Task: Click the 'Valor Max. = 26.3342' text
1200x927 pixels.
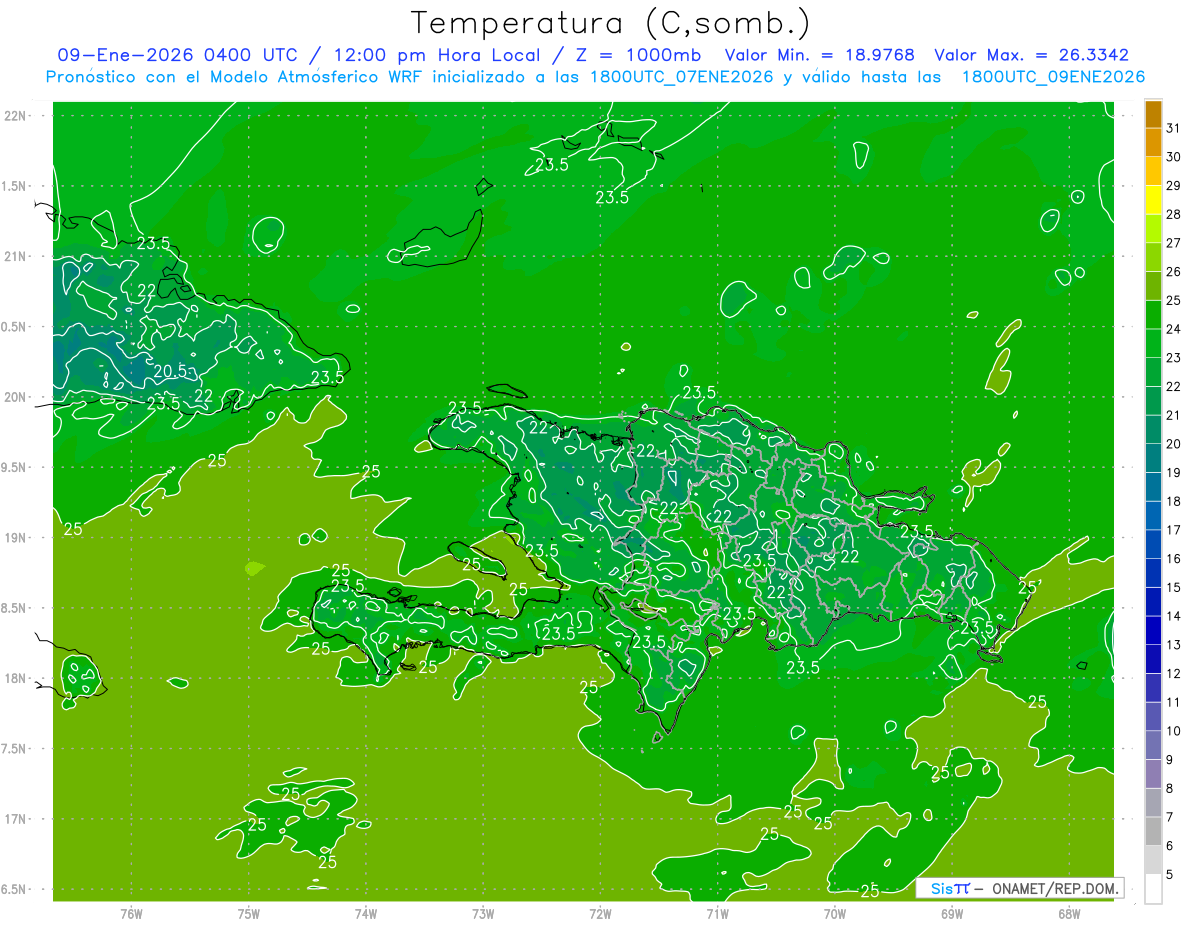Action: click(x=1032, y=55)
